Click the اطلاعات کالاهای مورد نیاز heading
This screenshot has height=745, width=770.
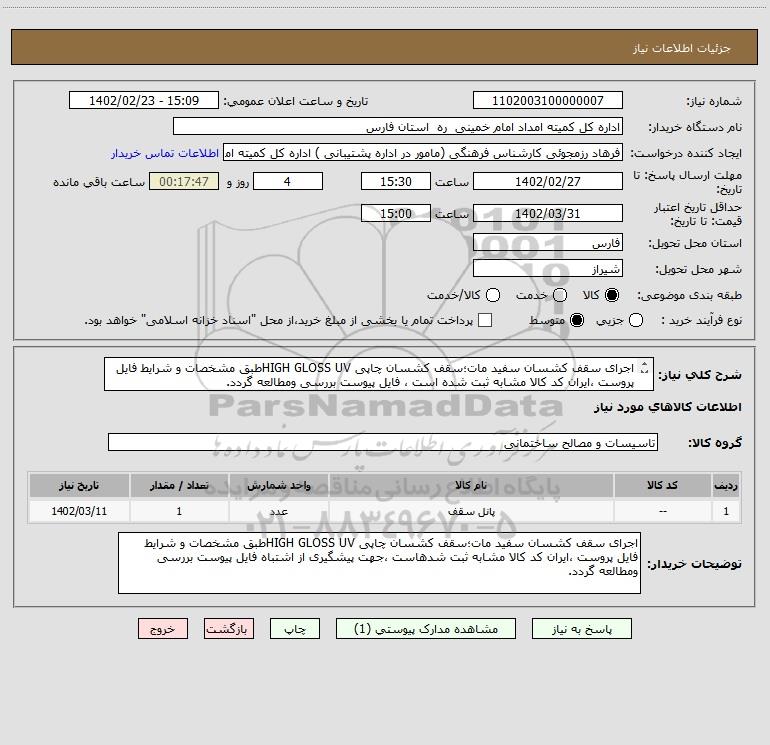pos(667,407)
